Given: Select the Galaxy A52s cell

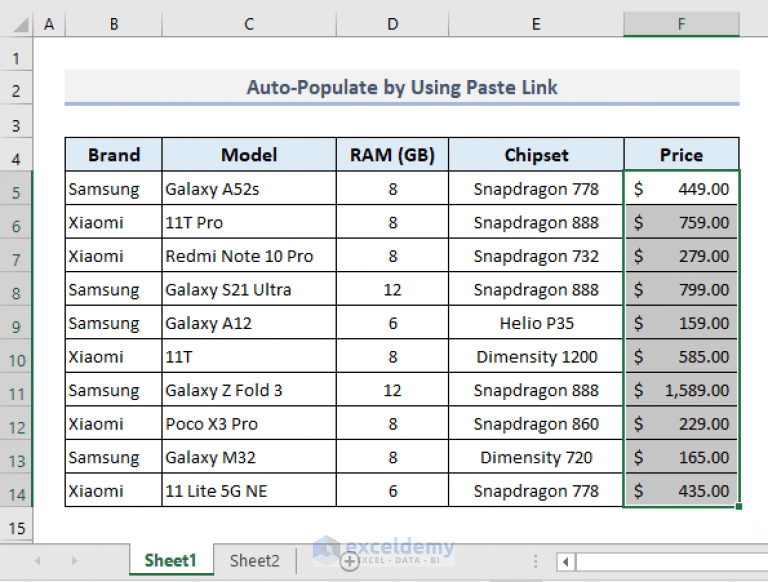Looking at the screenshot, I should point(249,189).
